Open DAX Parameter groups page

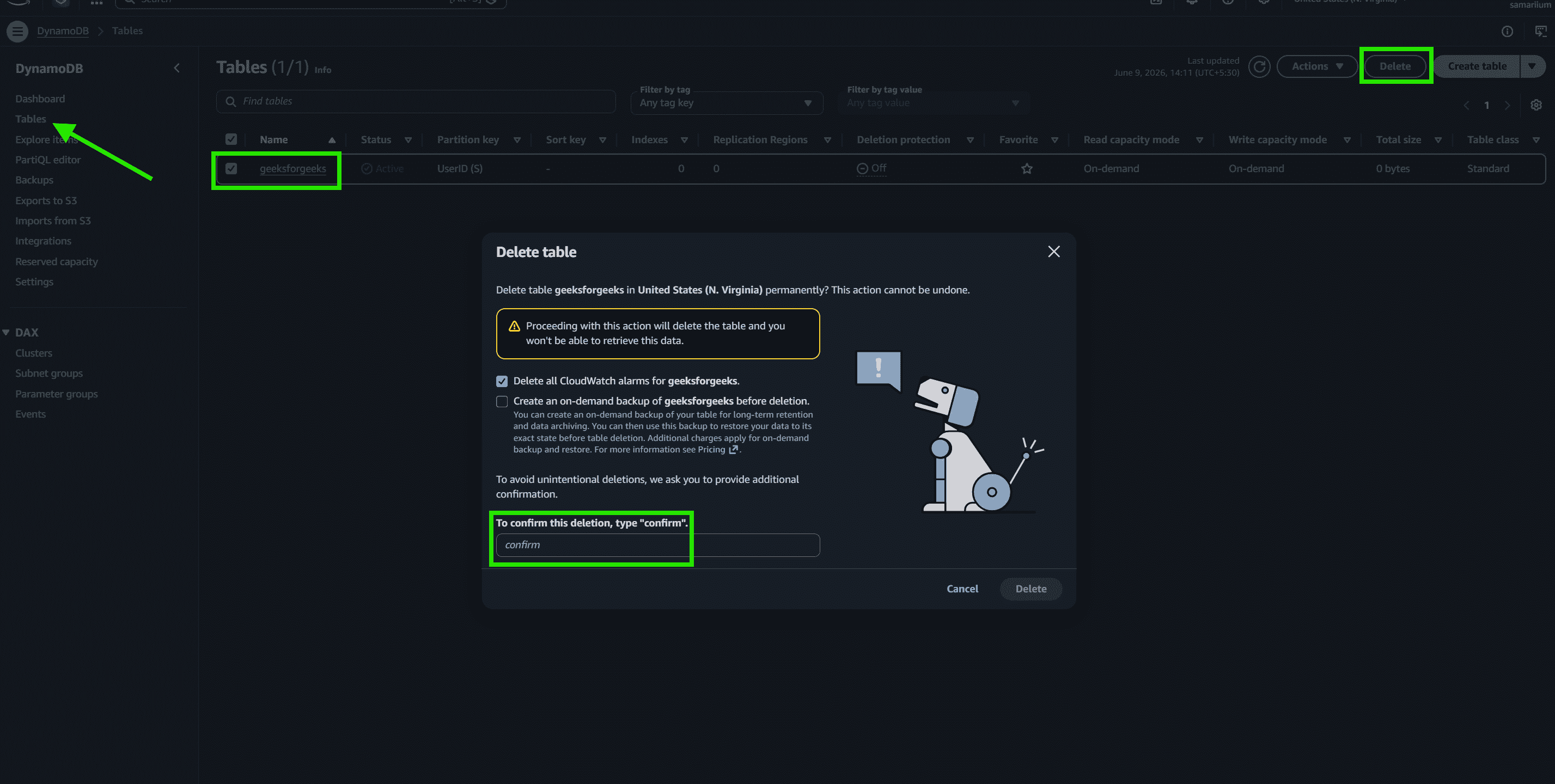pos(57,394)
